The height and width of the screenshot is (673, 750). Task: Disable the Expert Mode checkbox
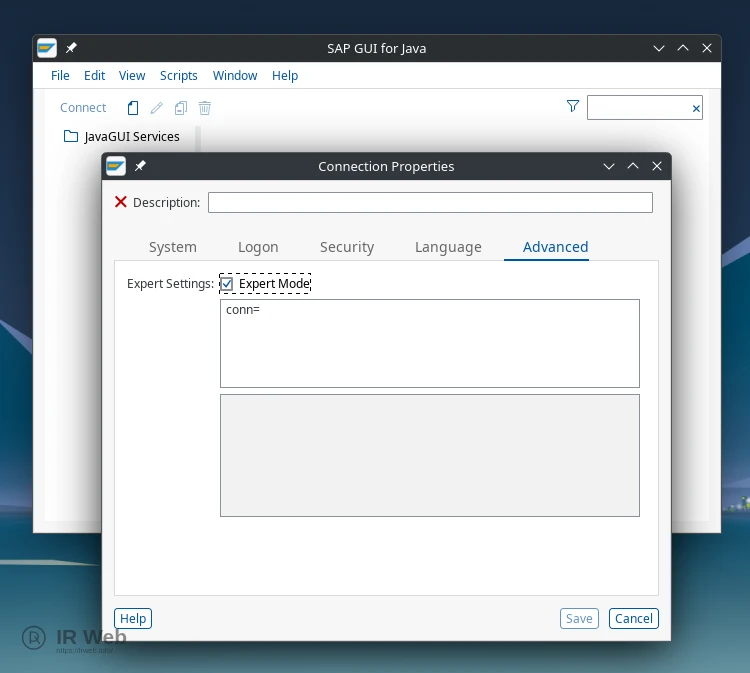227,284
